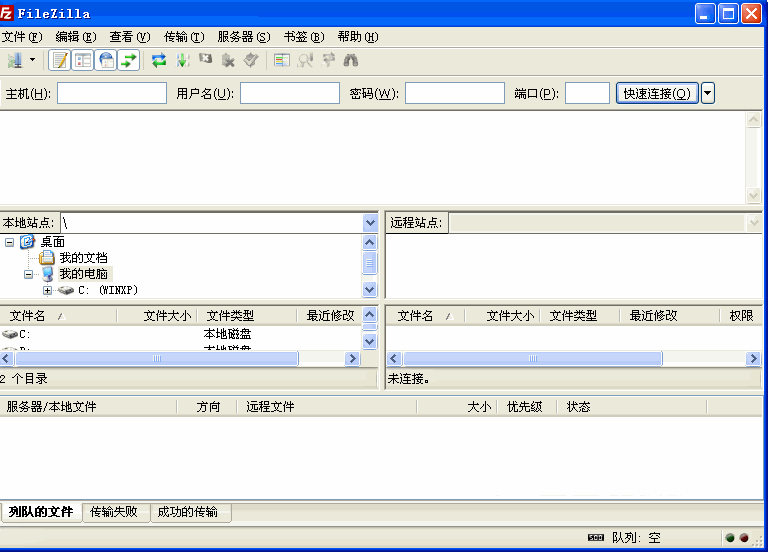
Task: Click the 状态 queue column header
Action: click(x=632, y=407)
